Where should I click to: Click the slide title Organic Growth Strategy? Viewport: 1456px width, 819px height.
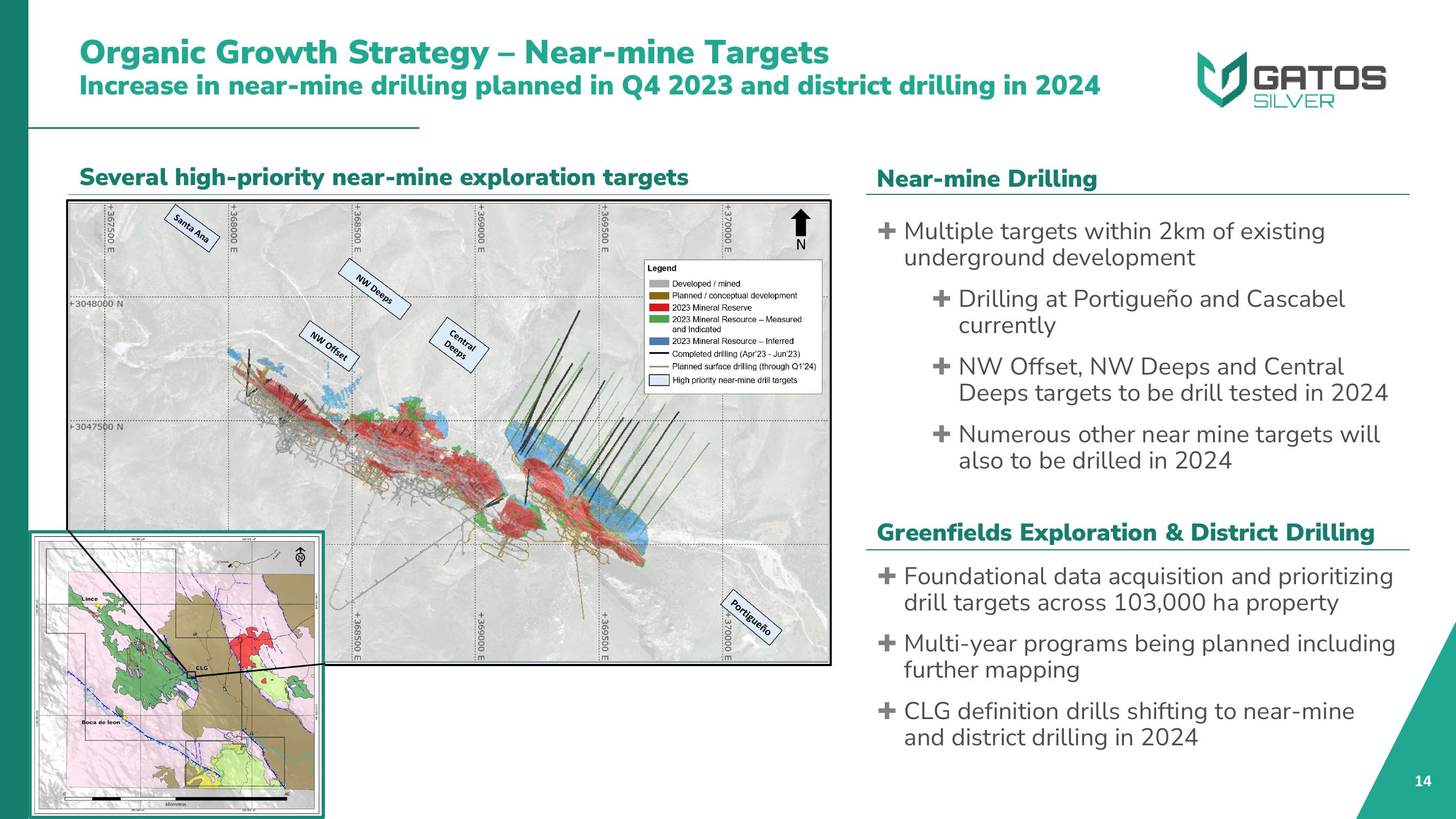(454, 52)
